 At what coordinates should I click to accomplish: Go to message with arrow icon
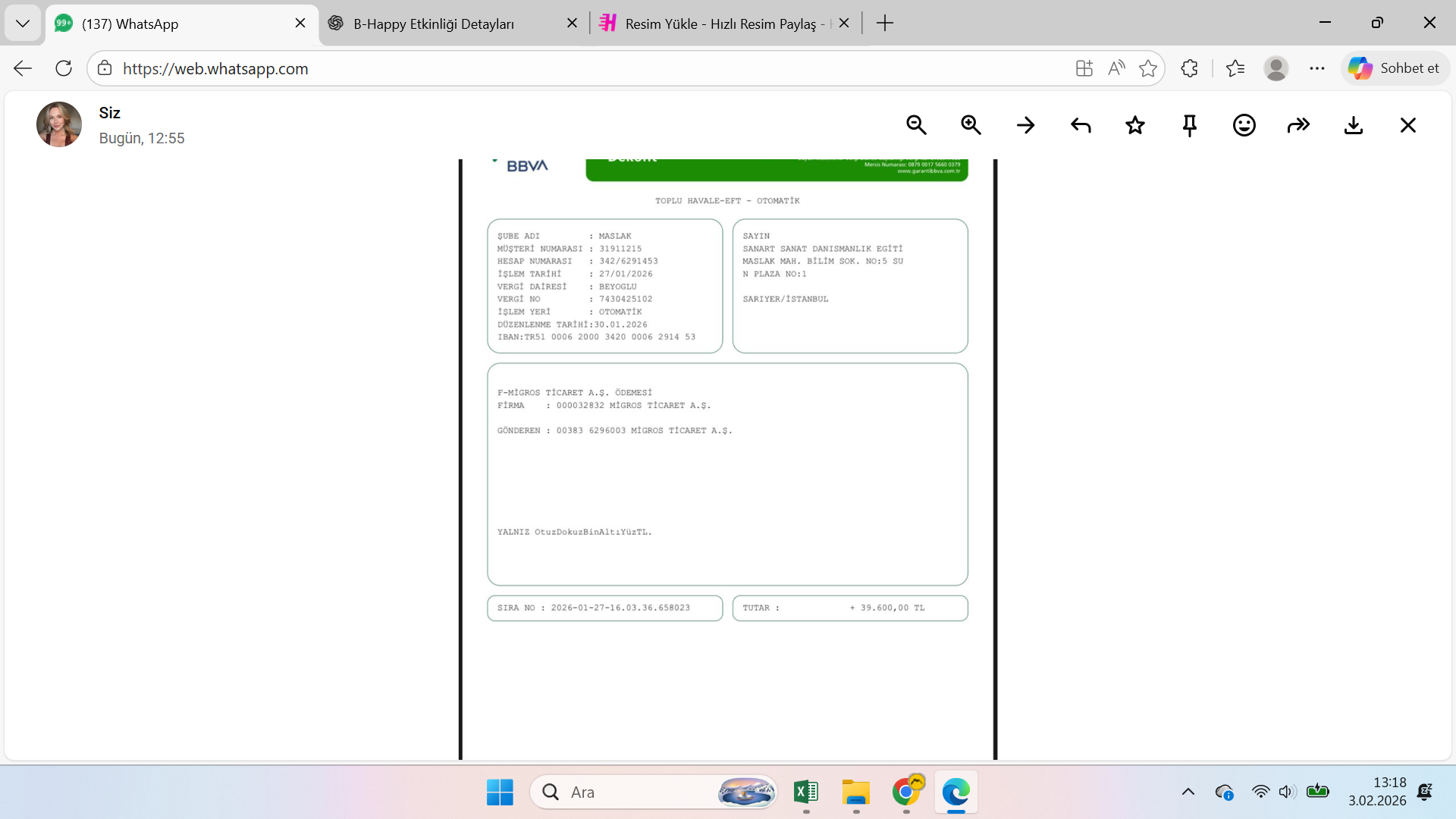1025,125
